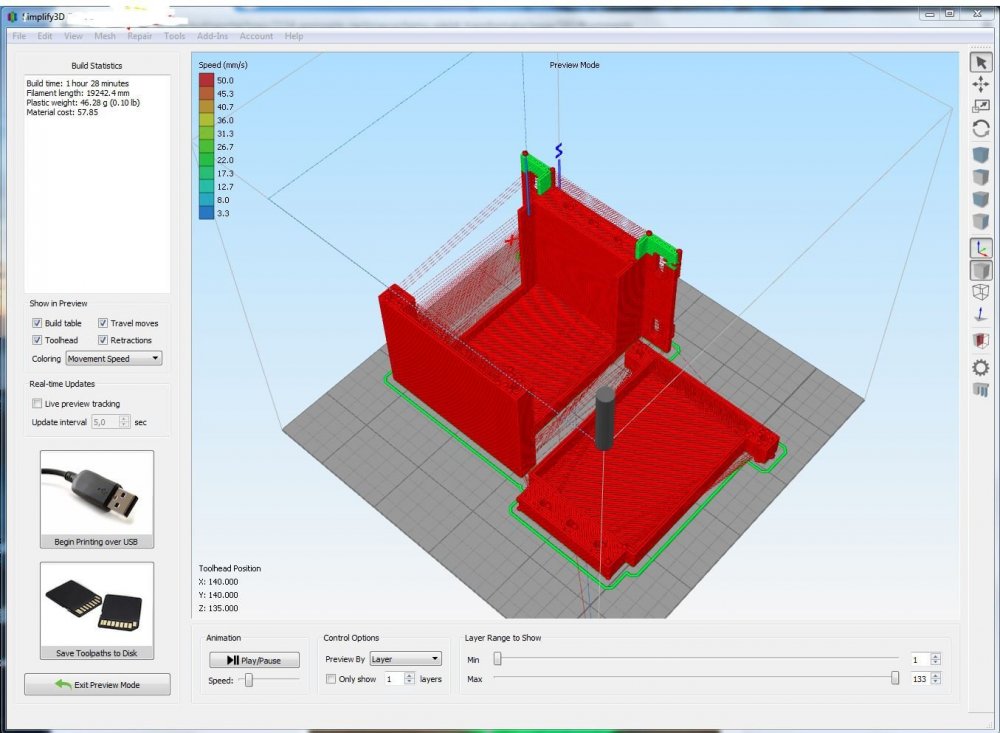Click the USB cable image
Screen dimensions: 1000x733
(x=97, y=493)
